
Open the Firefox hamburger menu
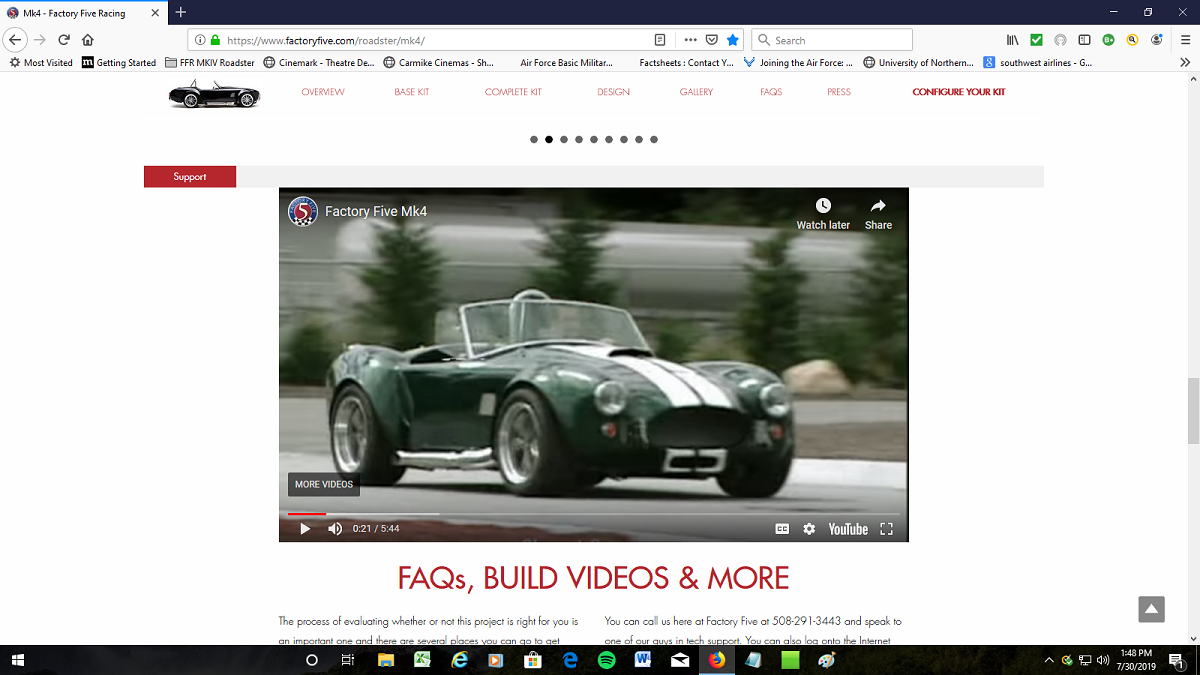point(1184,40)
